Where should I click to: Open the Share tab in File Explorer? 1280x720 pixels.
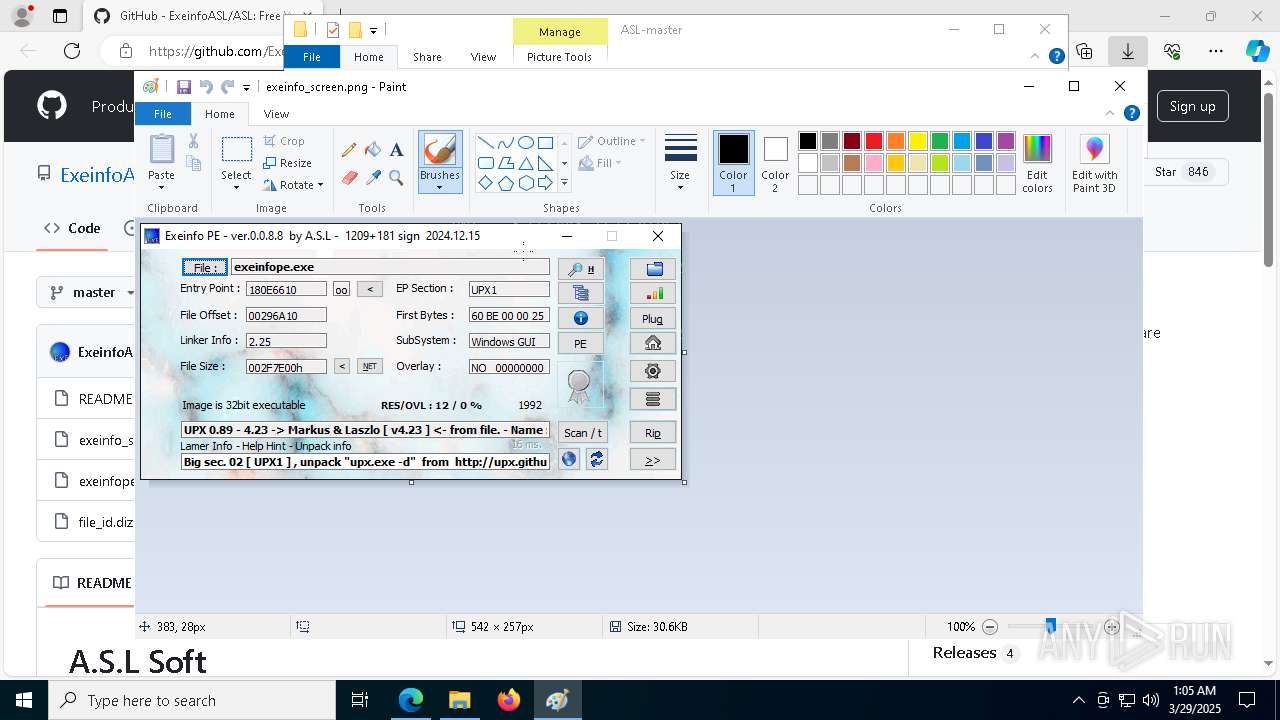(x=427, y=57)
